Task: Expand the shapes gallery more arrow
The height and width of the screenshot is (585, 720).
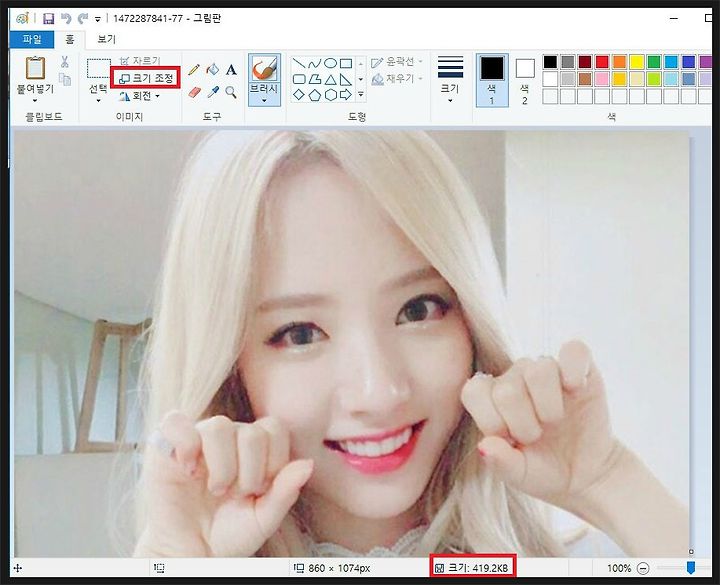Action: tap(361, 94)
